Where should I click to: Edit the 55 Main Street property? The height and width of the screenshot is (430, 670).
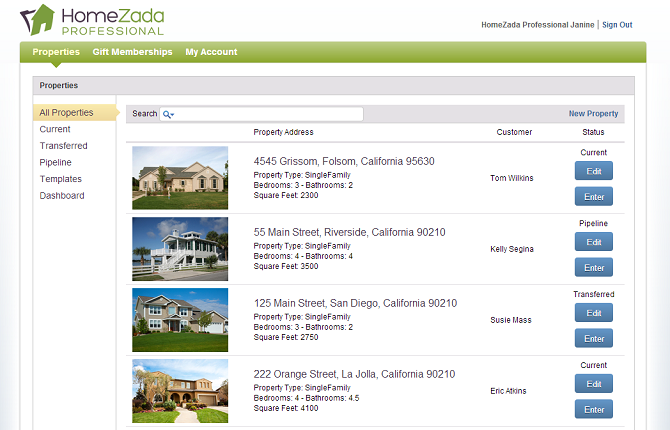(594, 242)
